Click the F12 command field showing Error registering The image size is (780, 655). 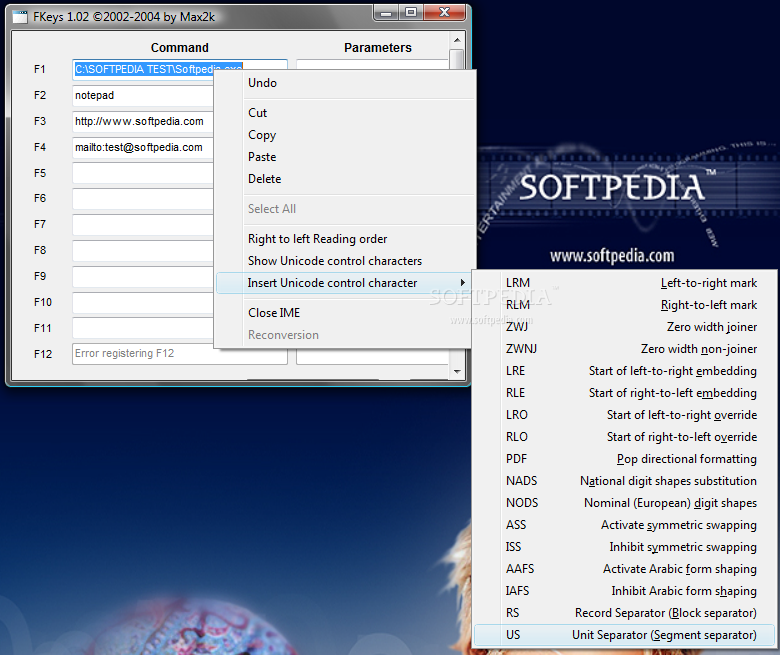(180, 354)
